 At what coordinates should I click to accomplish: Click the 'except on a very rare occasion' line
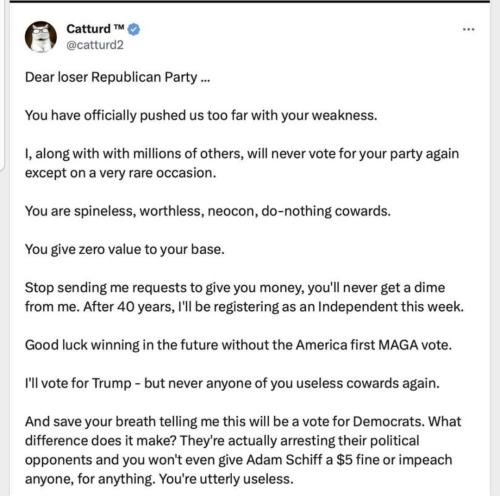121,173
